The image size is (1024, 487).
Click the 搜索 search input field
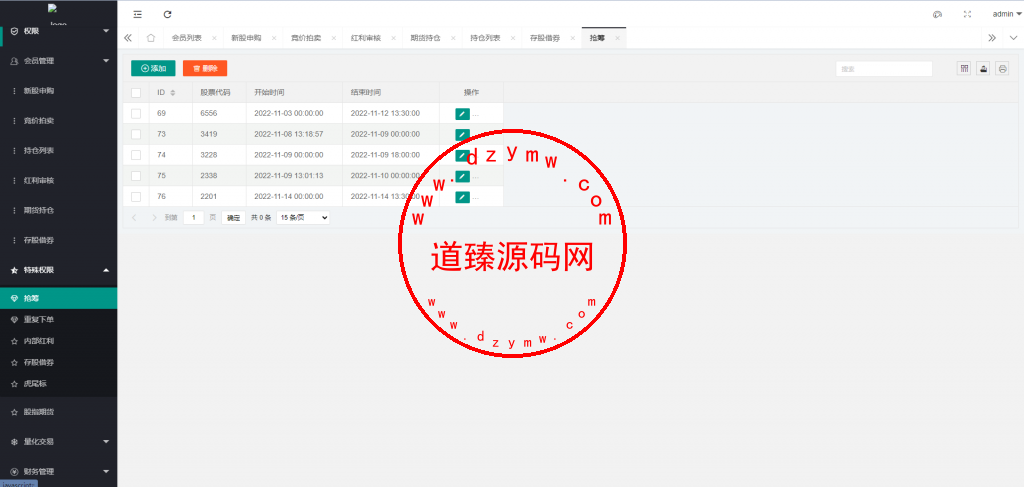tap(884, 69)
